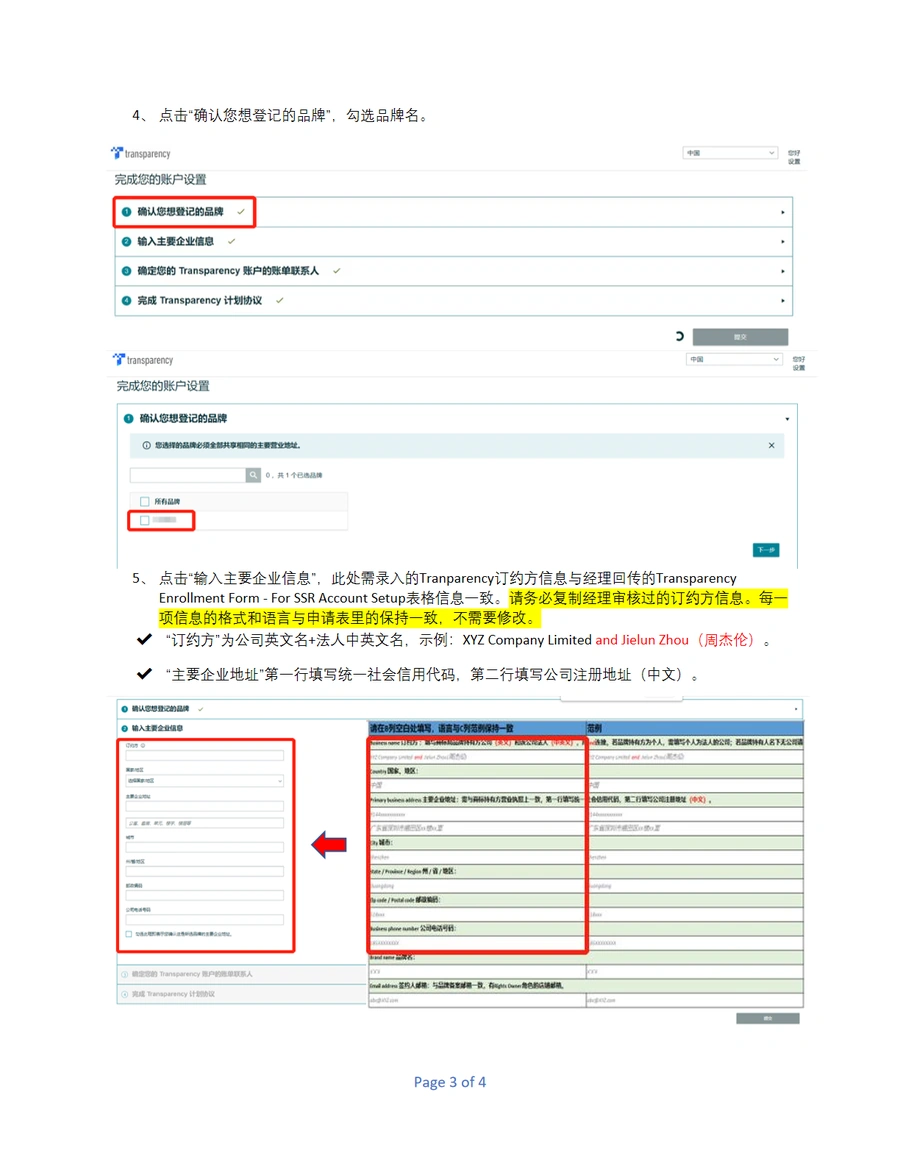Click the "完成您的账户设置" heading above four steps
This screenshot has width=900, height=1164.
click(x=160, y=180)
